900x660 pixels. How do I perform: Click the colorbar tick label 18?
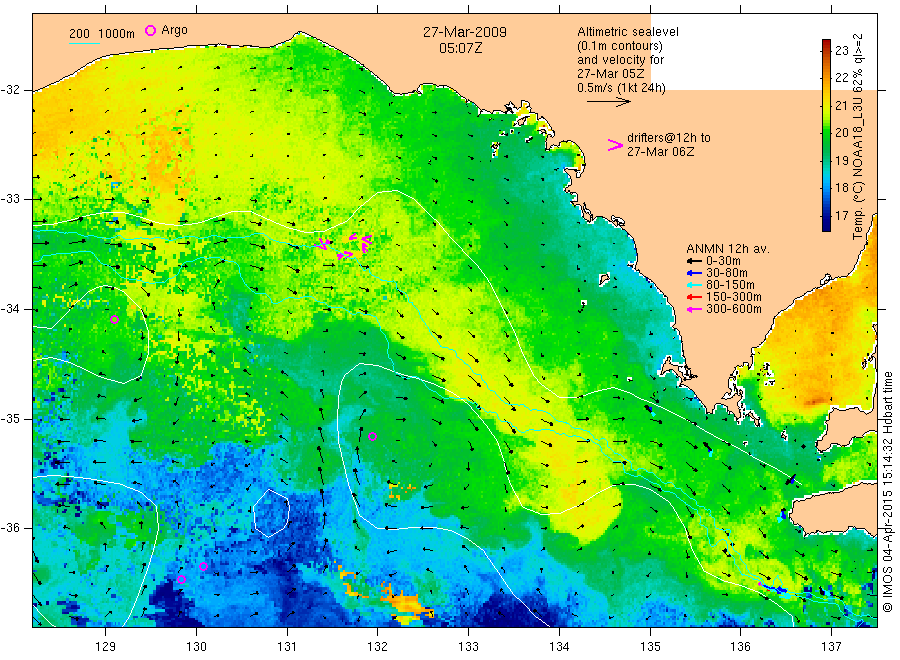pyautogui.click(x=841, y=188)
